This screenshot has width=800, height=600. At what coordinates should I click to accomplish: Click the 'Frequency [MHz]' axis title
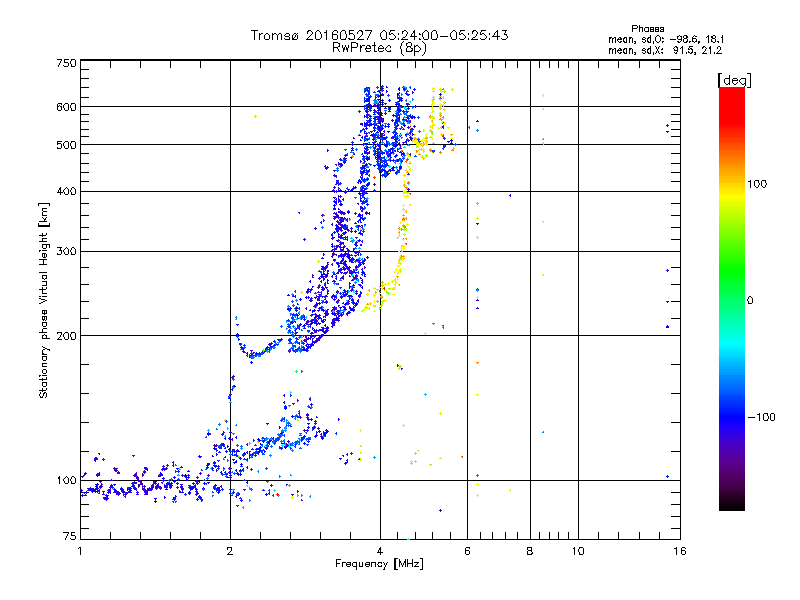tap(379, 564)
